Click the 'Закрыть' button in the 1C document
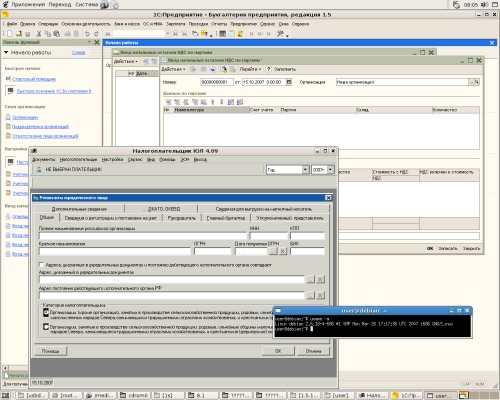 coord(471,248)
